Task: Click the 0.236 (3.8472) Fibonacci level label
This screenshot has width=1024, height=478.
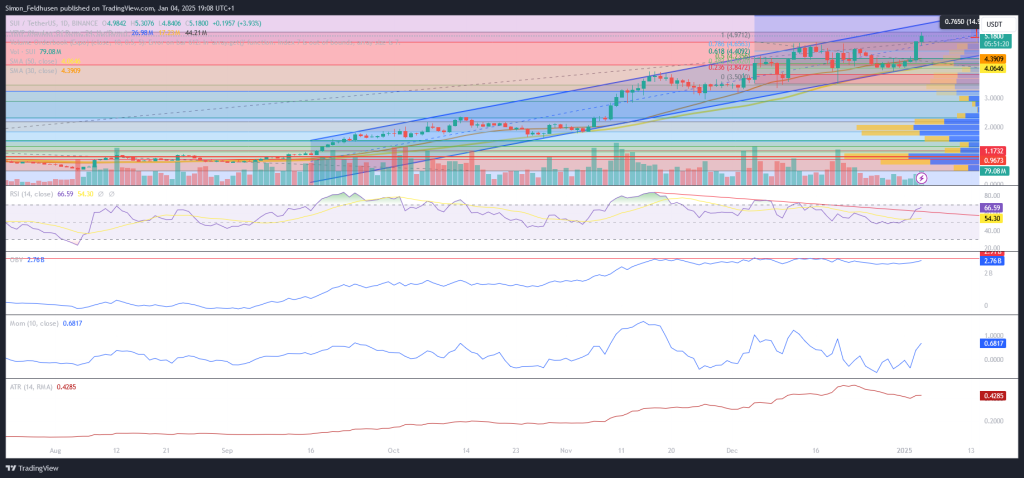Action: pos(729,67)
